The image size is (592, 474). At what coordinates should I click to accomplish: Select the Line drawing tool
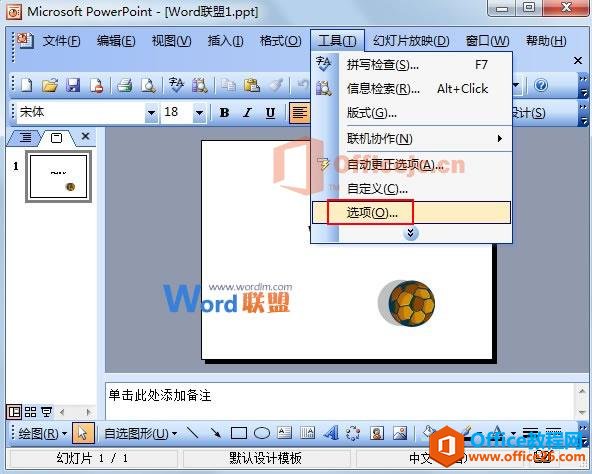[x=193, y=433]
